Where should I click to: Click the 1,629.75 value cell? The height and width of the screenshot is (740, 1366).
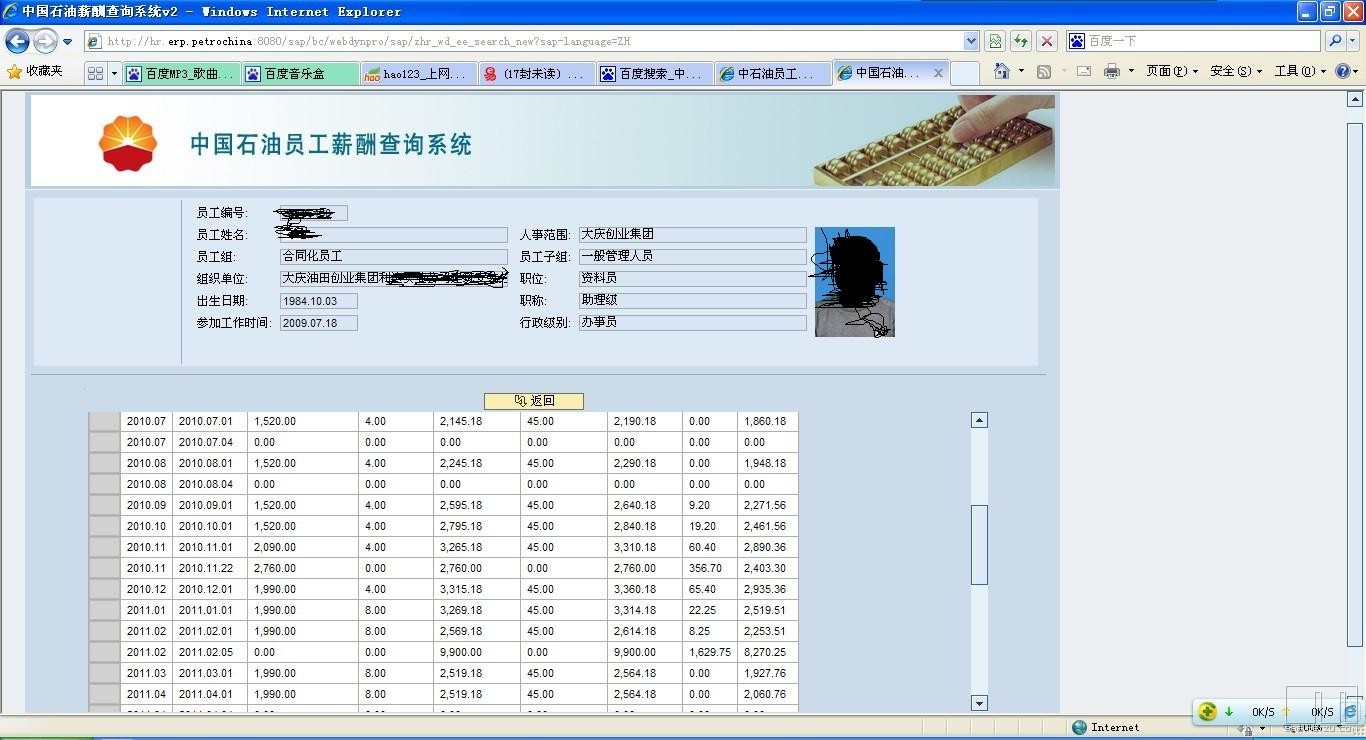pos(710,652)
